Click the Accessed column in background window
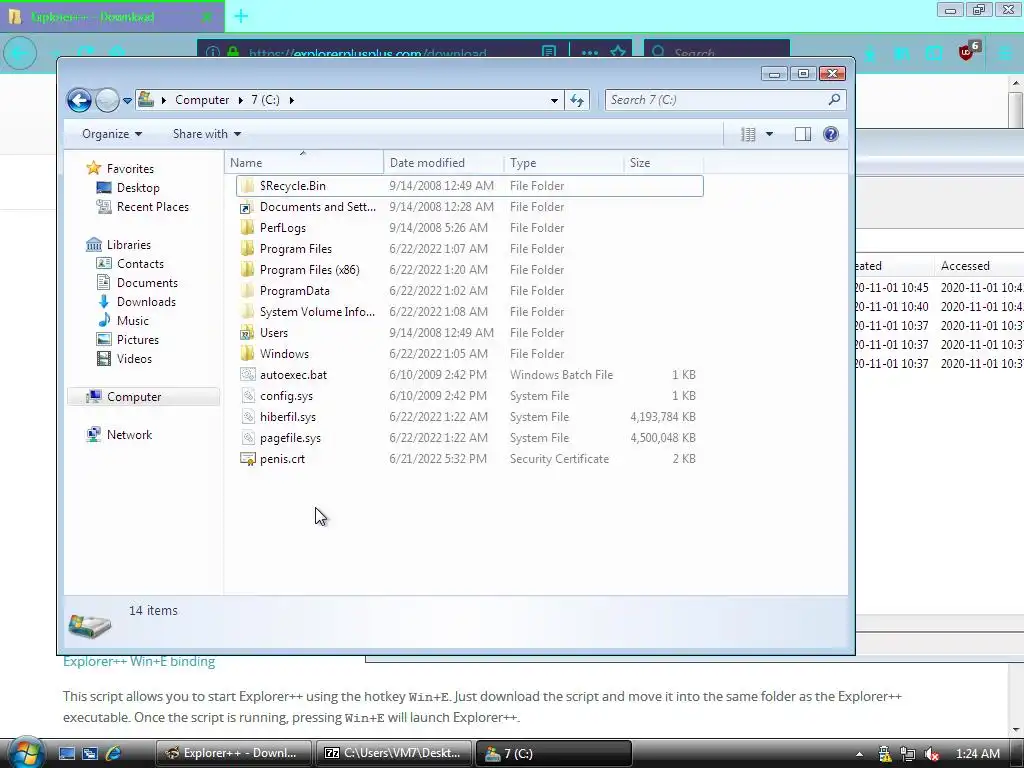Viewport: 1024px width, 768px height. pos(965,266)
